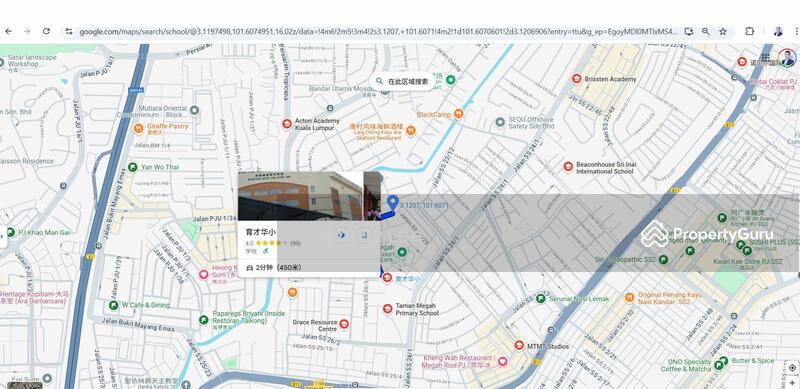Image resolution: width=800 pixels, height=389 pixels.
Task: Open the Google account avatar on the map
Action: click(x=787, y=58)
